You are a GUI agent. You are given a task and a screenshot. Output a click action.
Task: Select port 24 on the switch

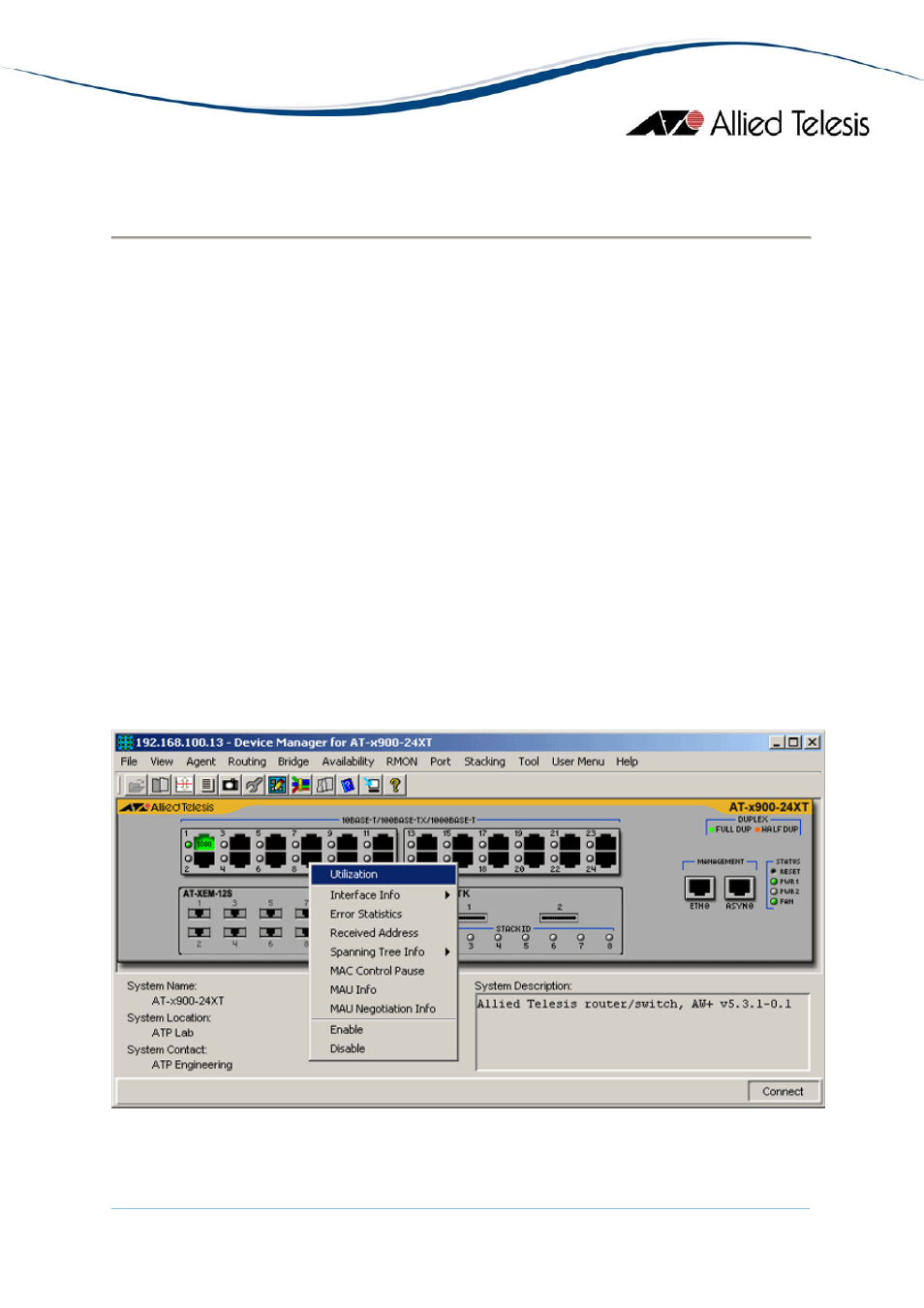click(605, 858)
